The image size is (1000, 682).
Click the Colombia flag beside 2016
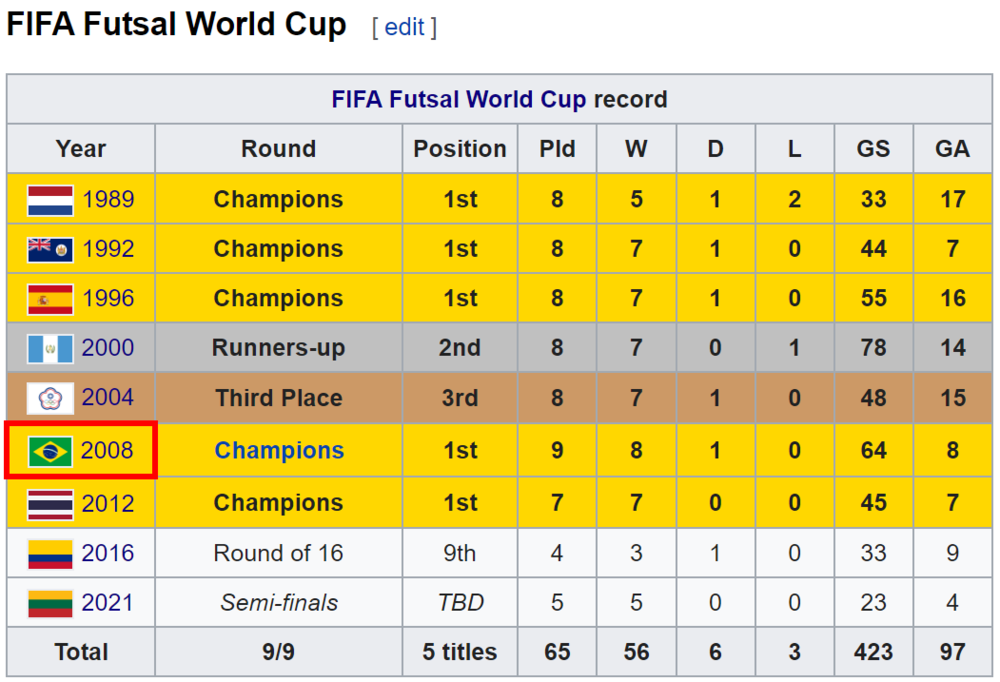click(x=50, y=554)
